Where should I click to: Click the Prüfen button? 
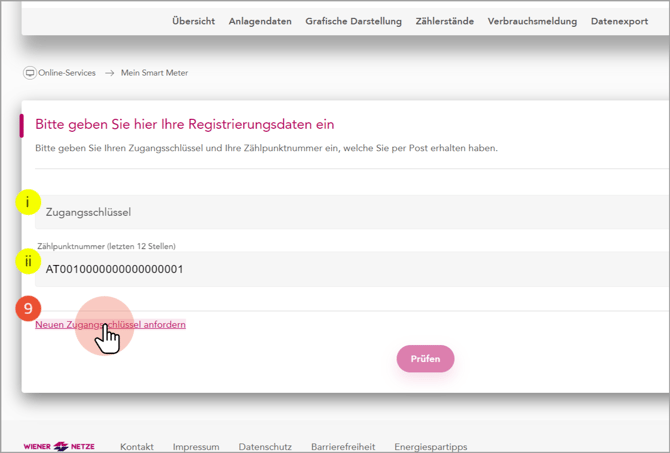click(x=425, y=359)
